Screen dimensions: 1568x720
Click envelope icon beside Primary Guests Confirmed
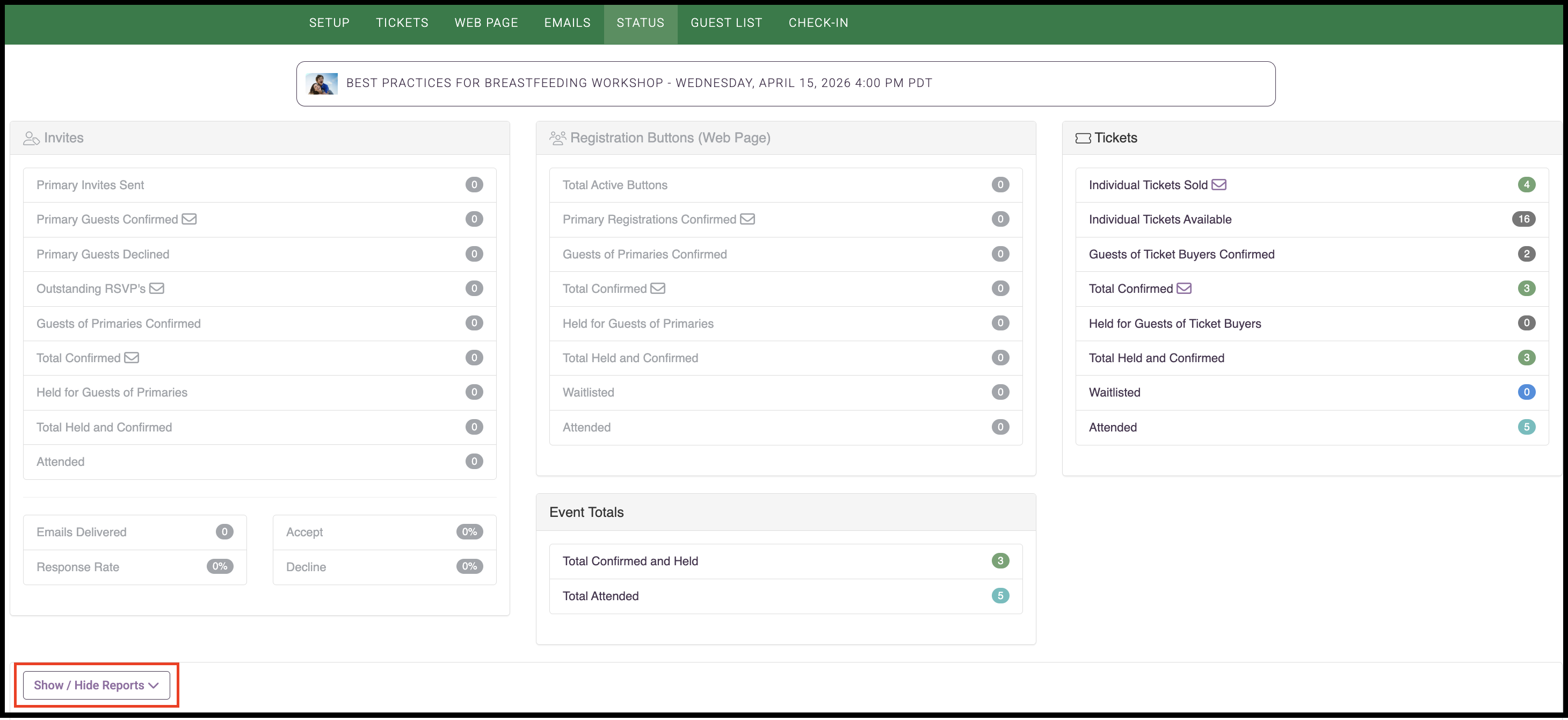[x=190, y=219]
